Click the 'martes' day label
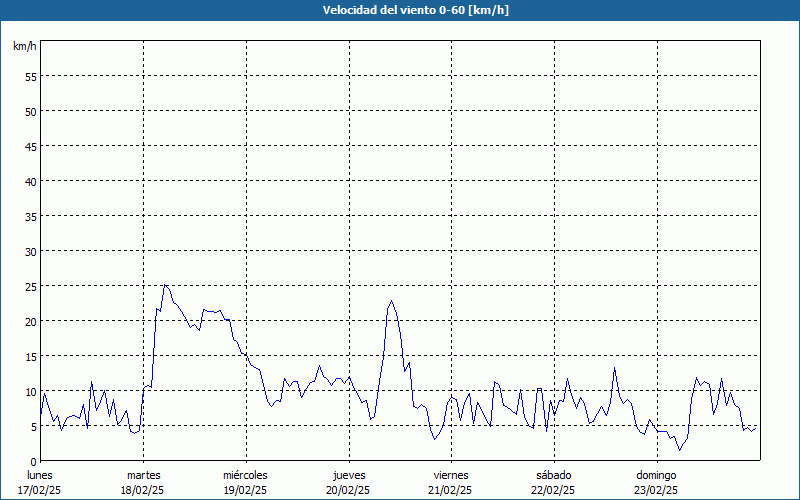This screenshot has height=500, width=800. click(x=144, y=475)
